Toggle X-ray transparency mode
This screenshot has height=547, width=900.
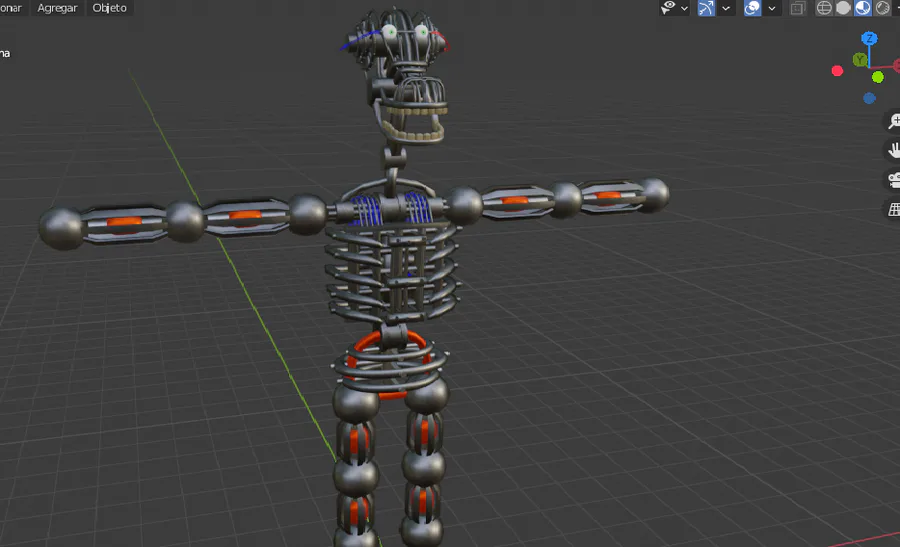[x=797, y=8]
